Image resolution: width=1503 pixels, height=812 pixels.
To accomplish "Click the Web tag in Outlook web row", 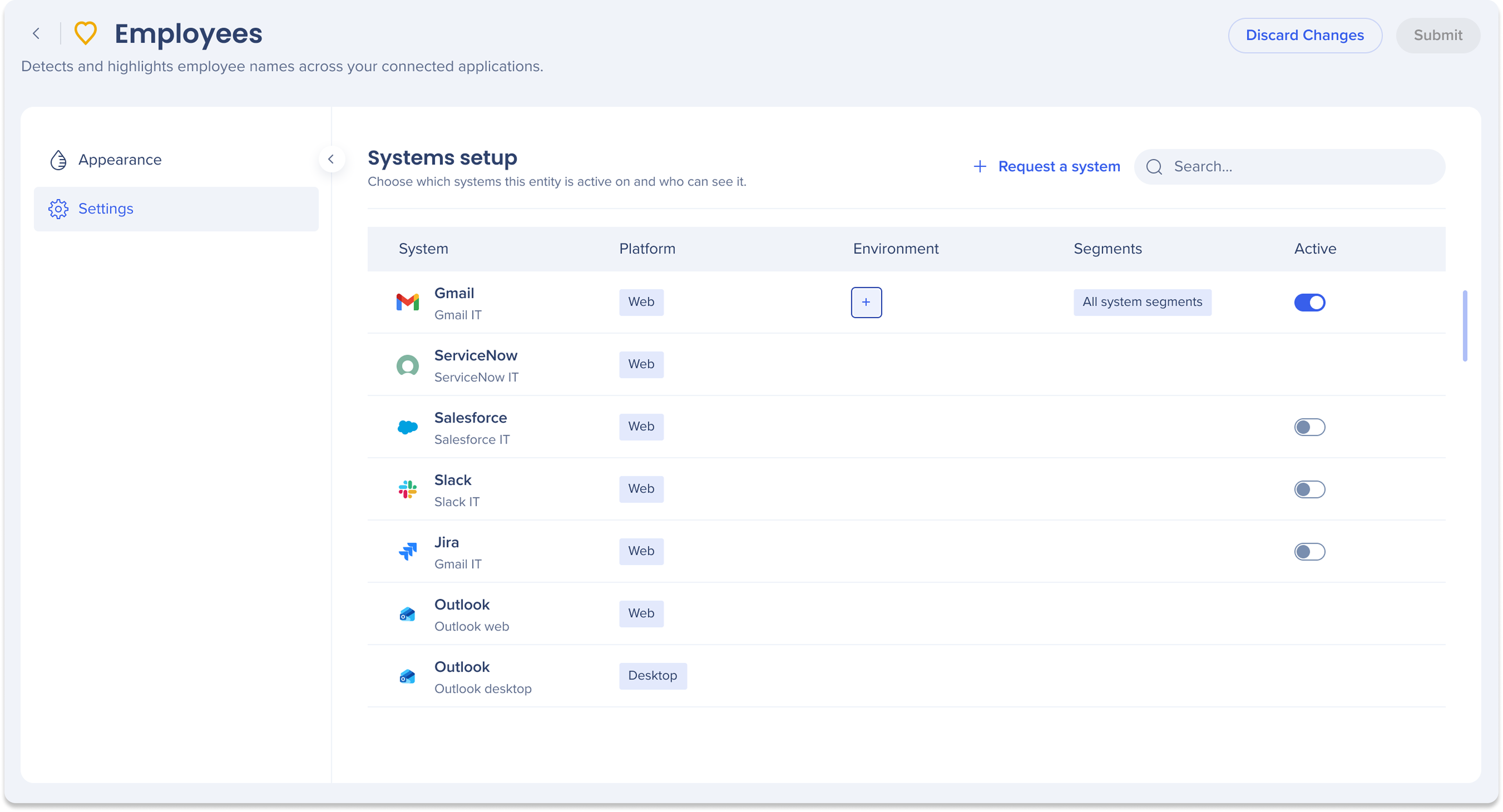I will [x=641, y=614].
